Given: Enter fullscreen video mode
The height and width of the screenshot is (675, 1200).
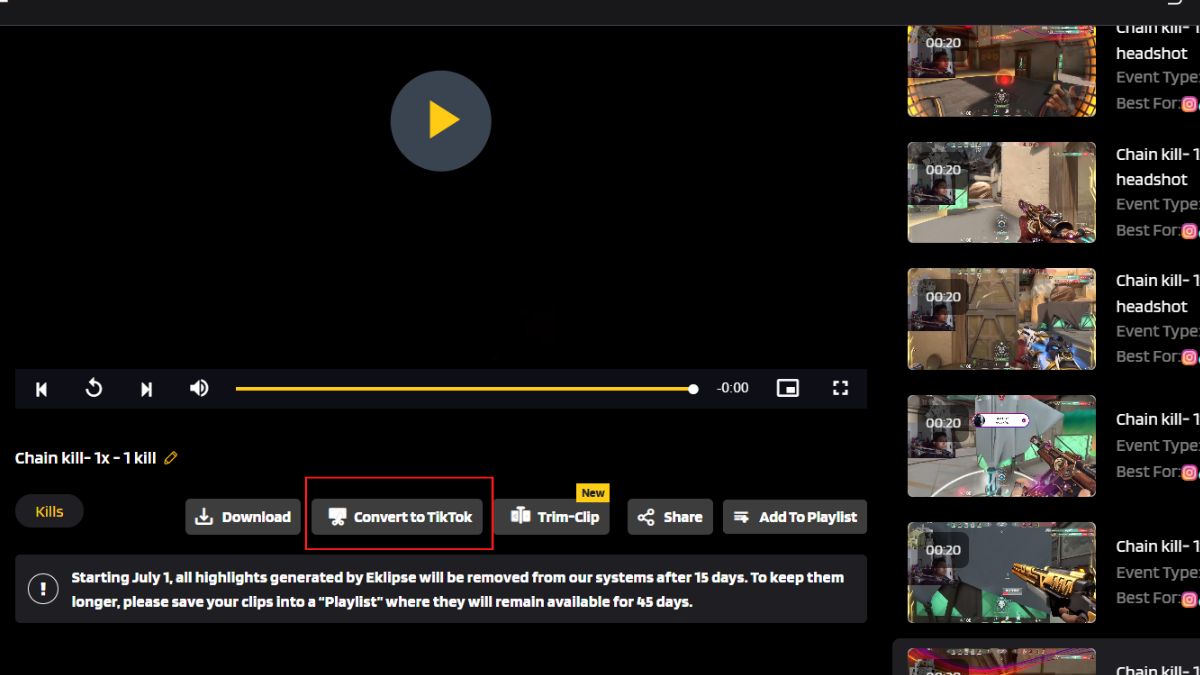Looking at the screenshot, I should (x=841, y=388).
